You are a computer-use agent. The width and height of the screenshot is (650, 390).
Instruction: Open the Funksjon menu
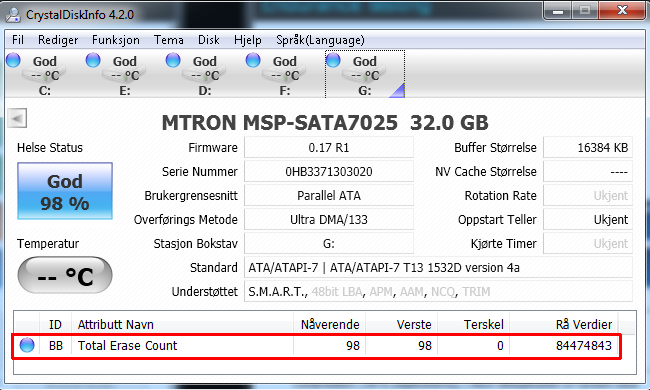[116, 40]
